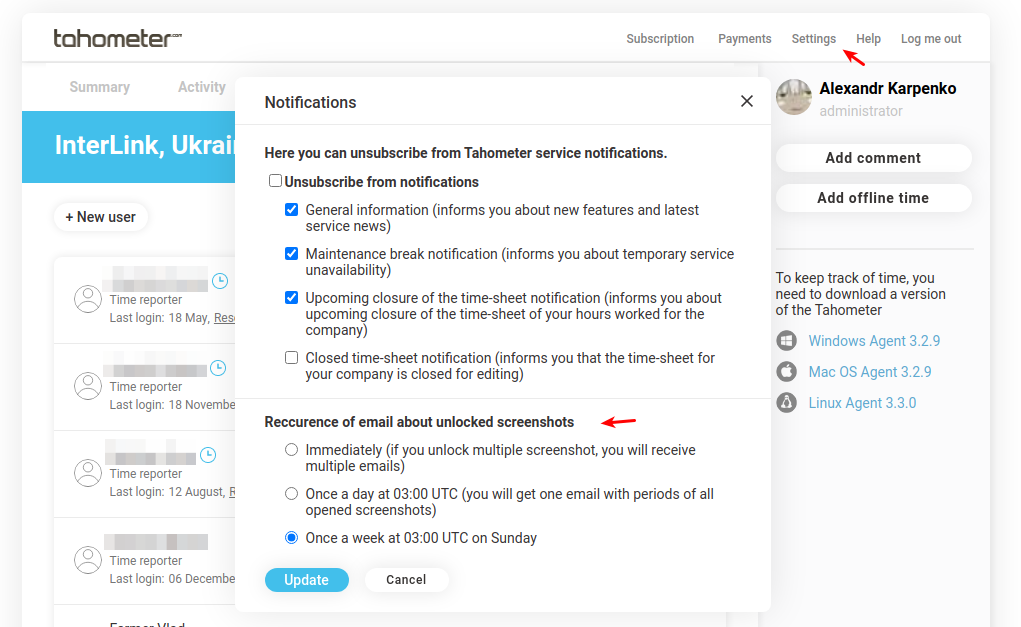The height and width of the screenshot is (627, 1021).
Task: Click the clock icon beside the first user
Action: coord(220,281)
